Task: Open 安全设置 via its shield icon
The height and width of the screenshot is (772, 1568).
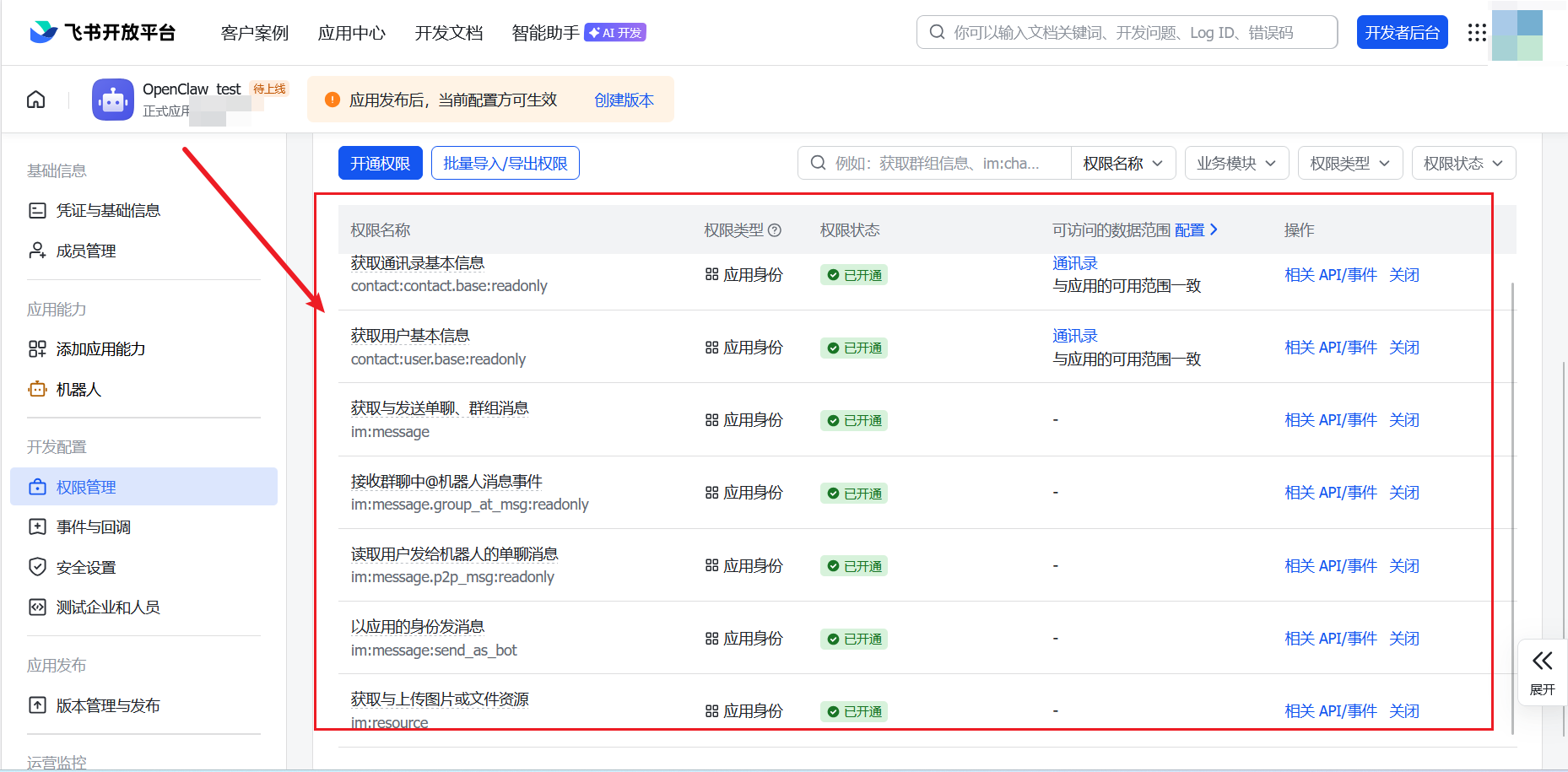Action: tap(37, 566)
